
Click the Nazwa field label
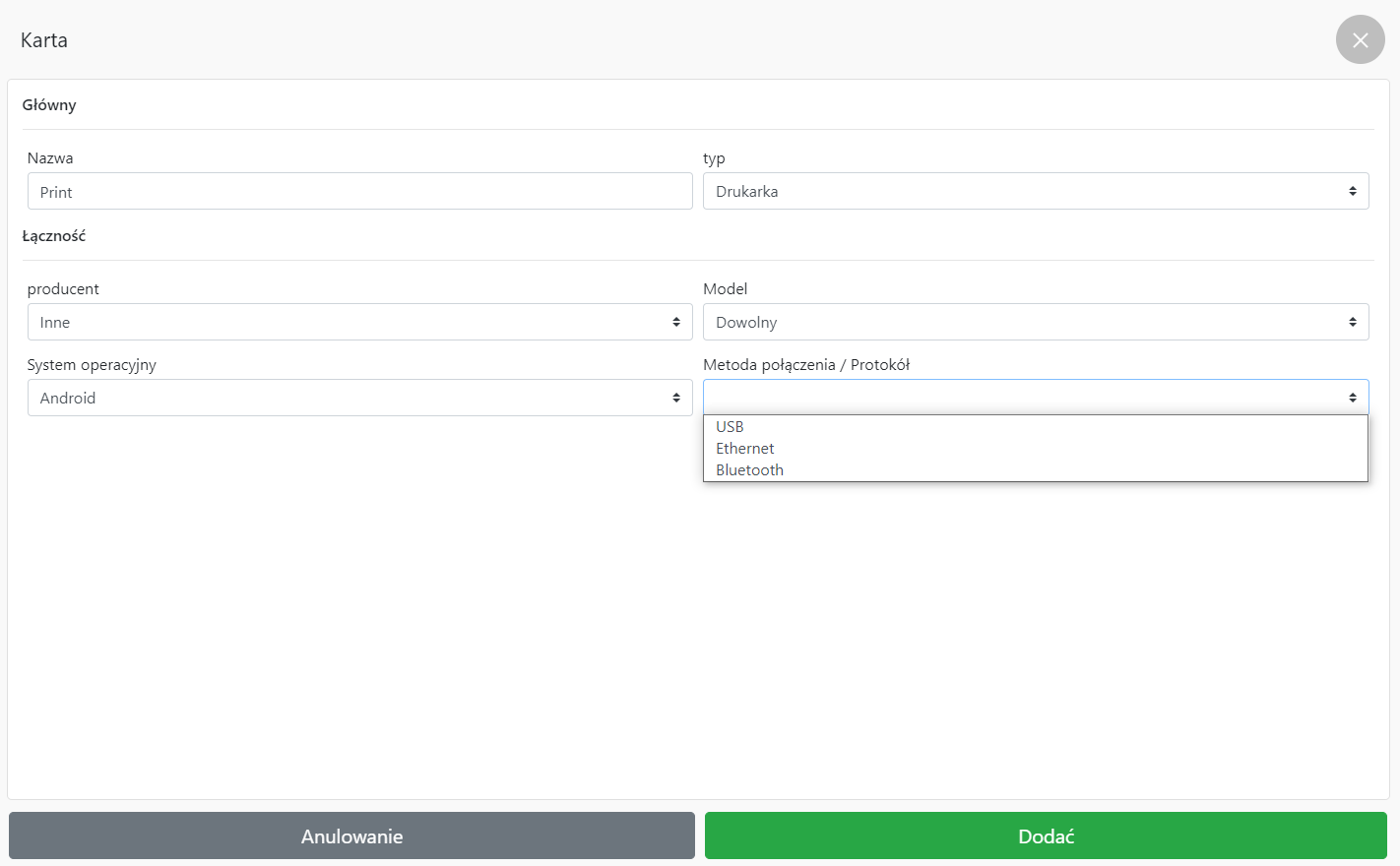point(50,158)
